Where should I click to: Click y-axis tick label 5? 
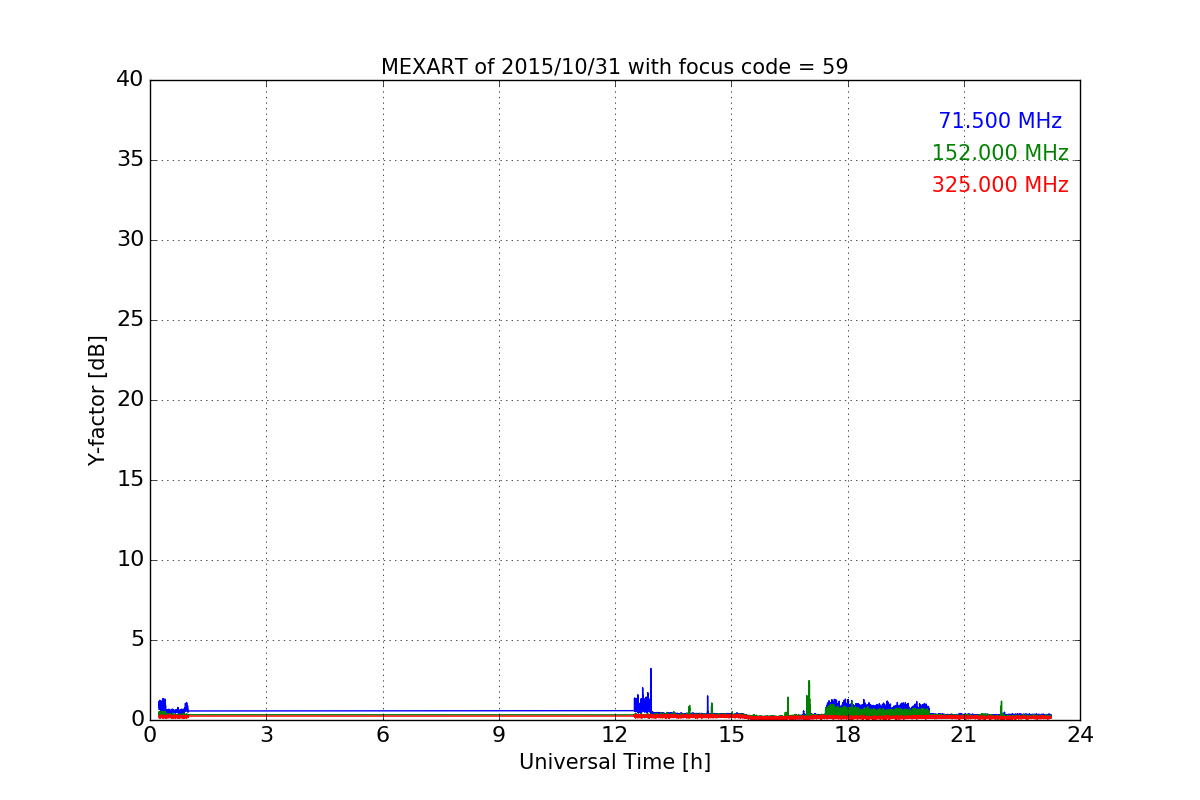[137, 640]
